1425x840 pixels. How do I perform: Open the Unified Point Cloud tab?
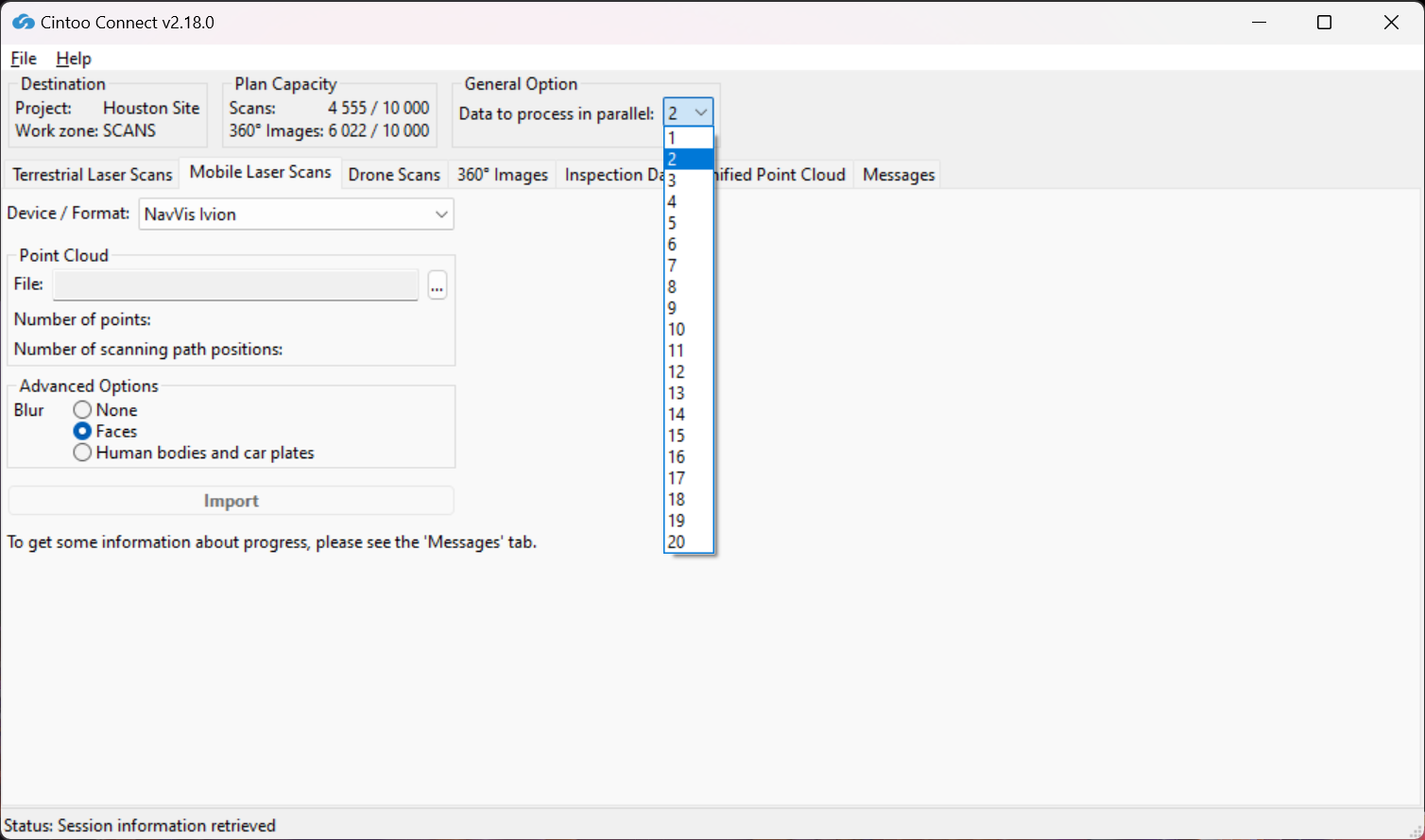pyautogui.click(x=782, y=175)
